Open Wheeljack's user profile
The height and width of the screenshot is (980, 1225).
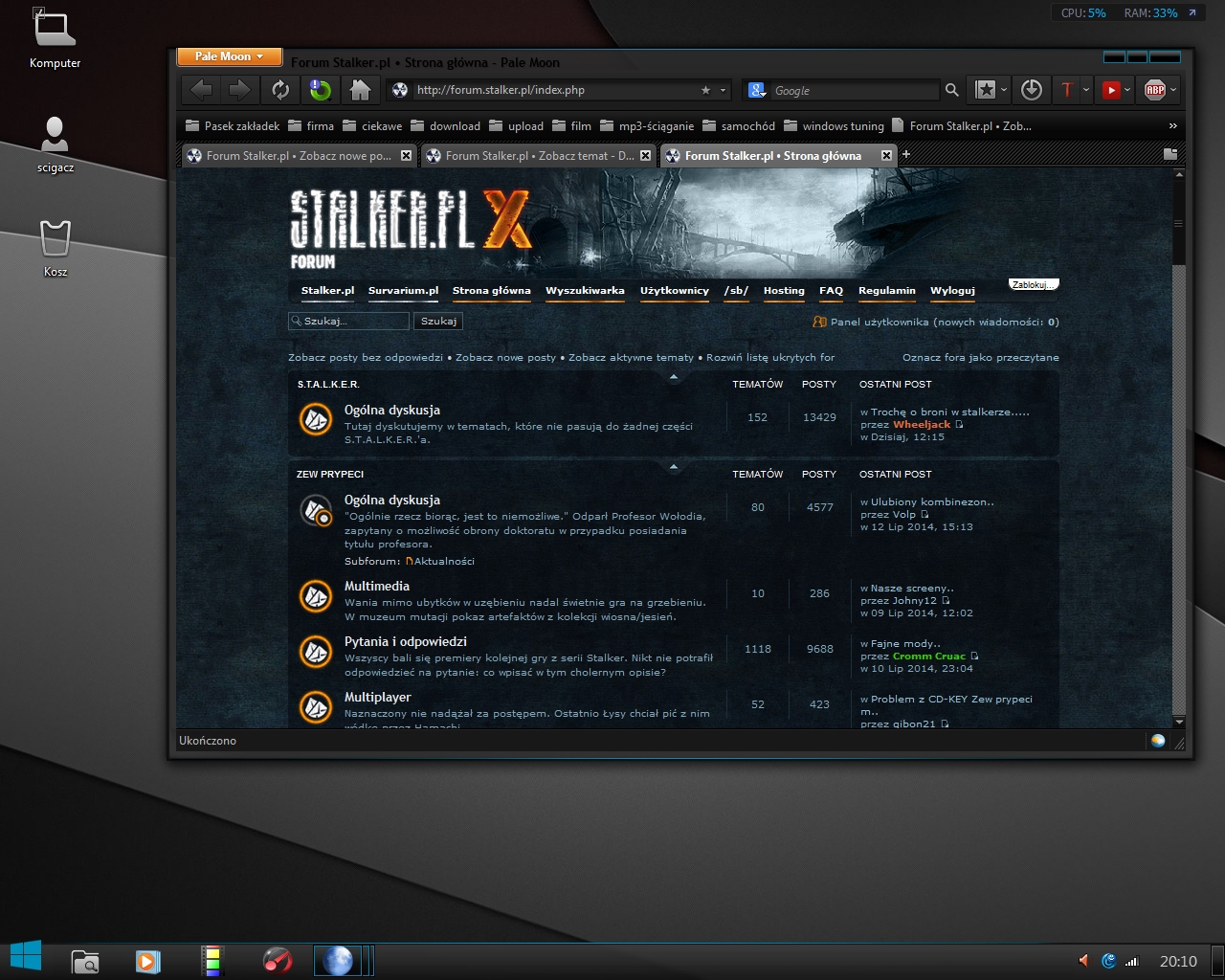click(922, 425)
